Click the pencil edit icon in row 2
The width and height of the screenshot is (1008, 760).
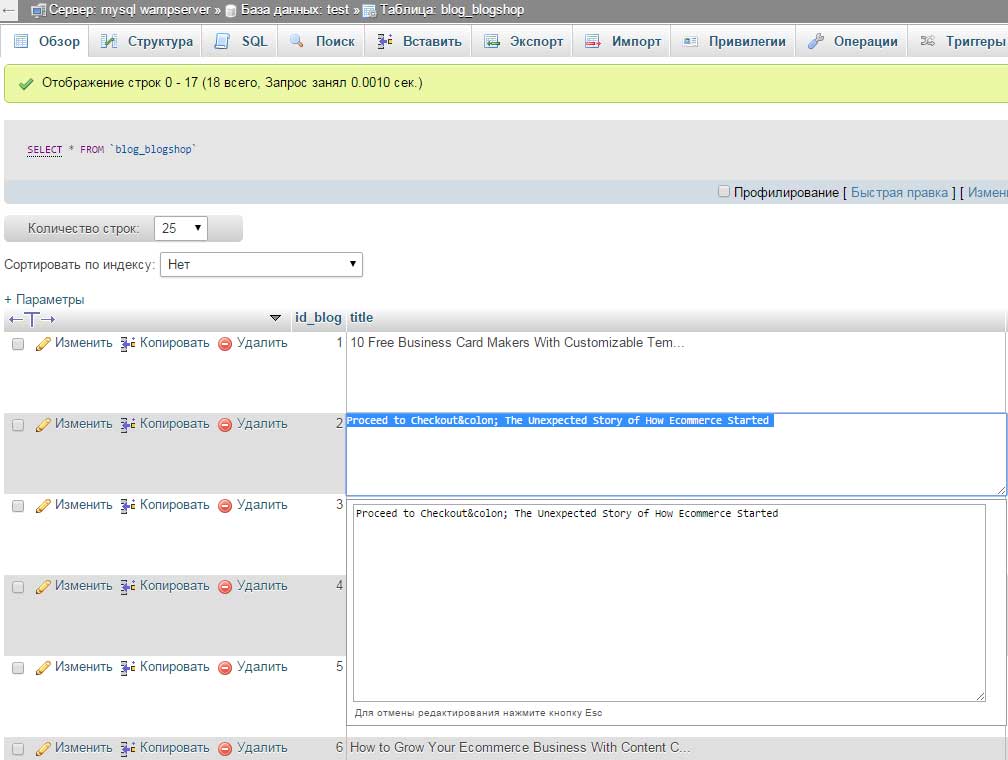[43, 425]
